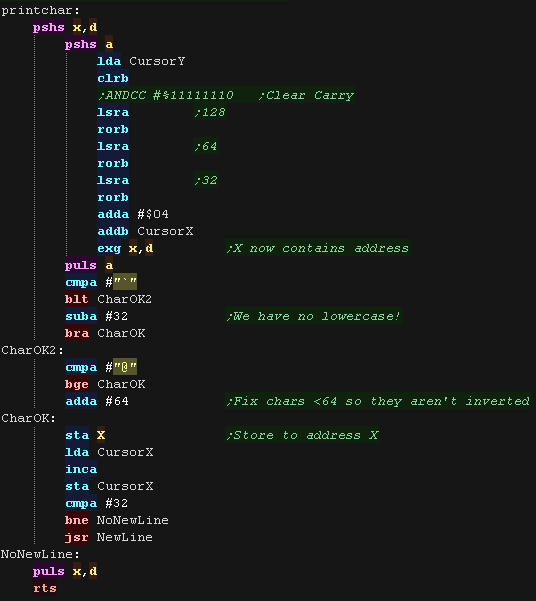Click the adda #64 instruction
The image size is (536, 601).
pyautogui.click(x=97, y=401)
